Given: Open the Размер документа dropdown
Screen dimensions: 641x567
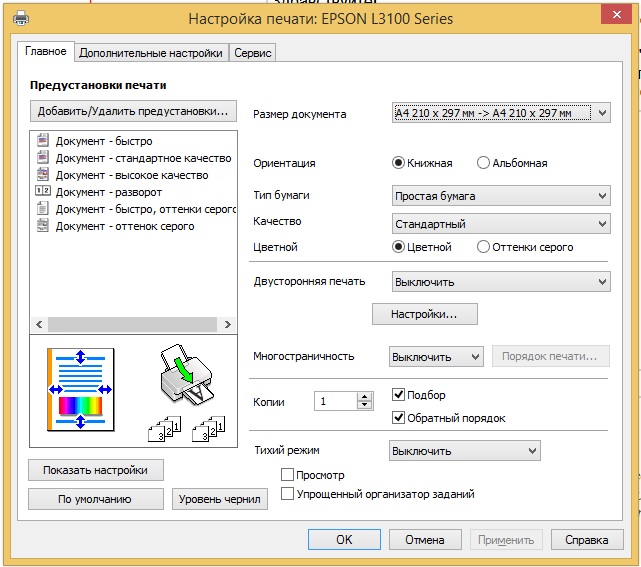Looking at the screenshot, I should [501, 113].
